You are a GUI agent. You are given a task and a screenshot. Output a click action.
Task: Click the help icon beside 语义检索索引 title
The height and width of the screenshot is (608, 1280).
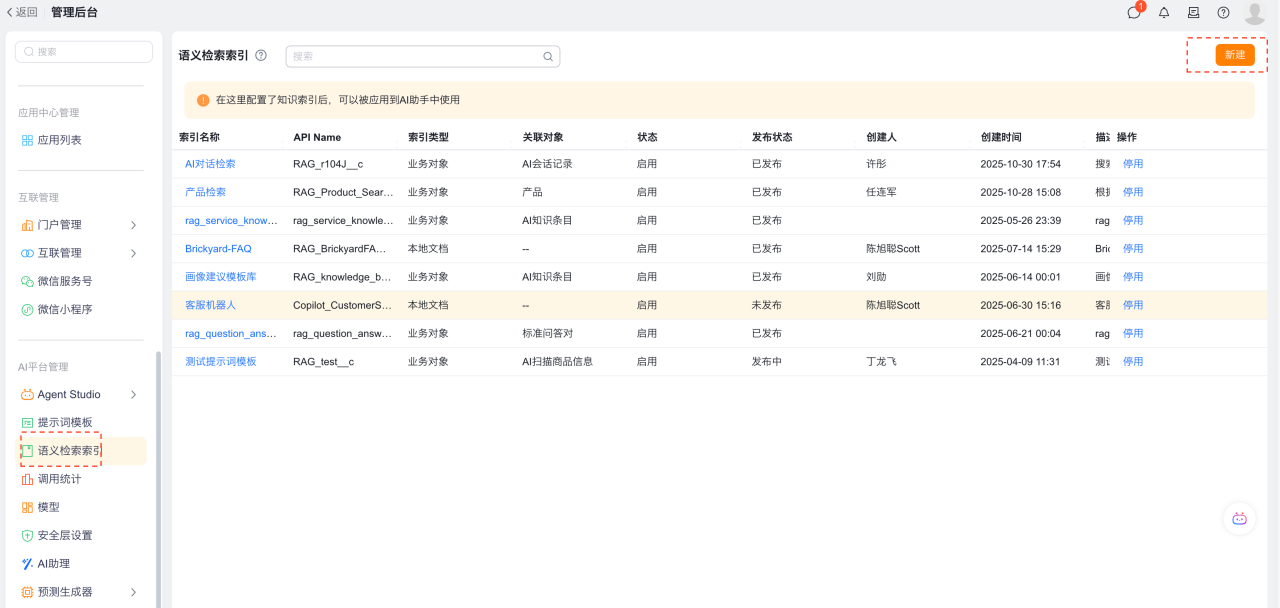point(261,56)
